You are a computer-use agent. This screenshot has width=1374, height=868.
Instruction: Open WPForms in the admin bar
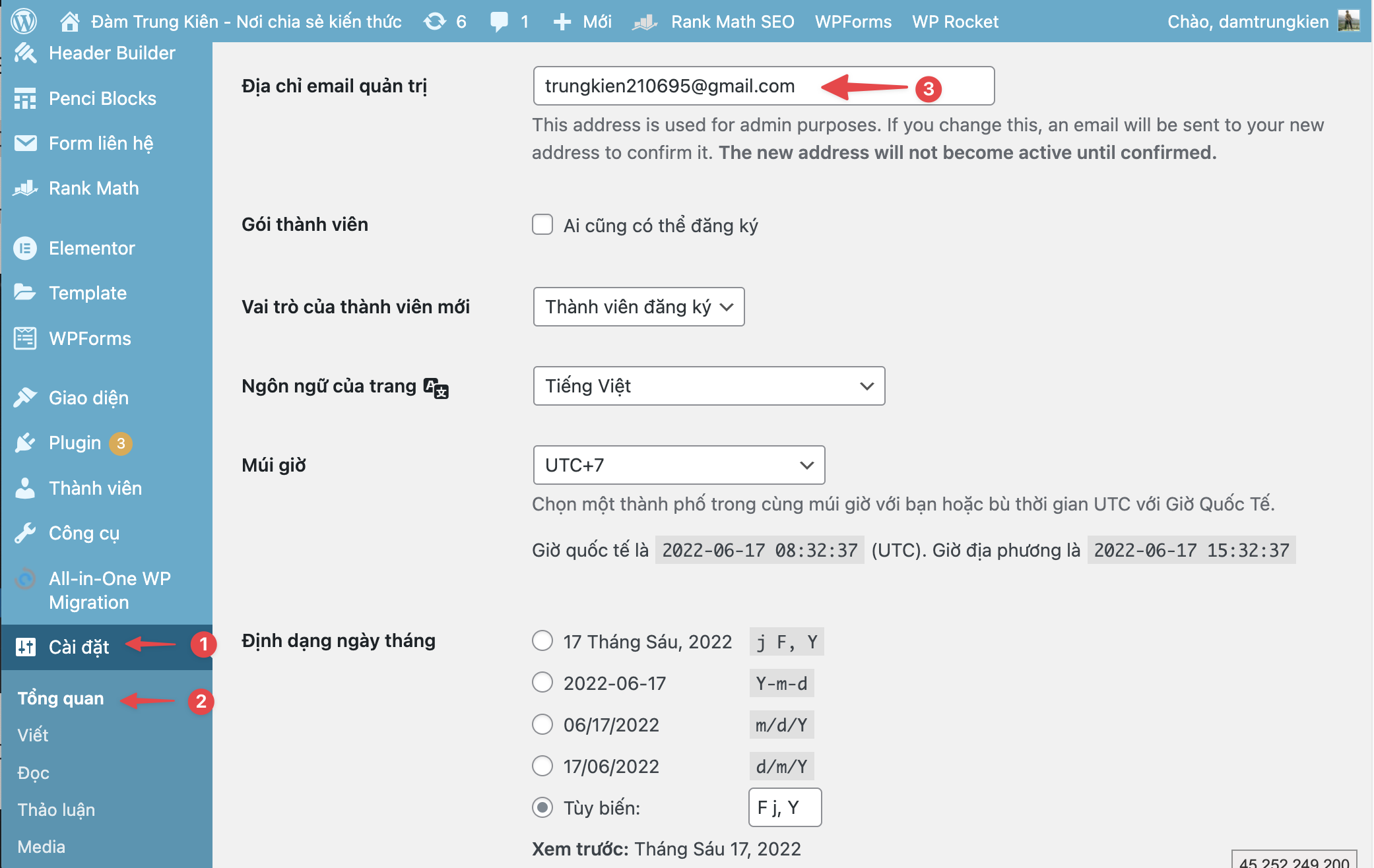tap(853, 22)
